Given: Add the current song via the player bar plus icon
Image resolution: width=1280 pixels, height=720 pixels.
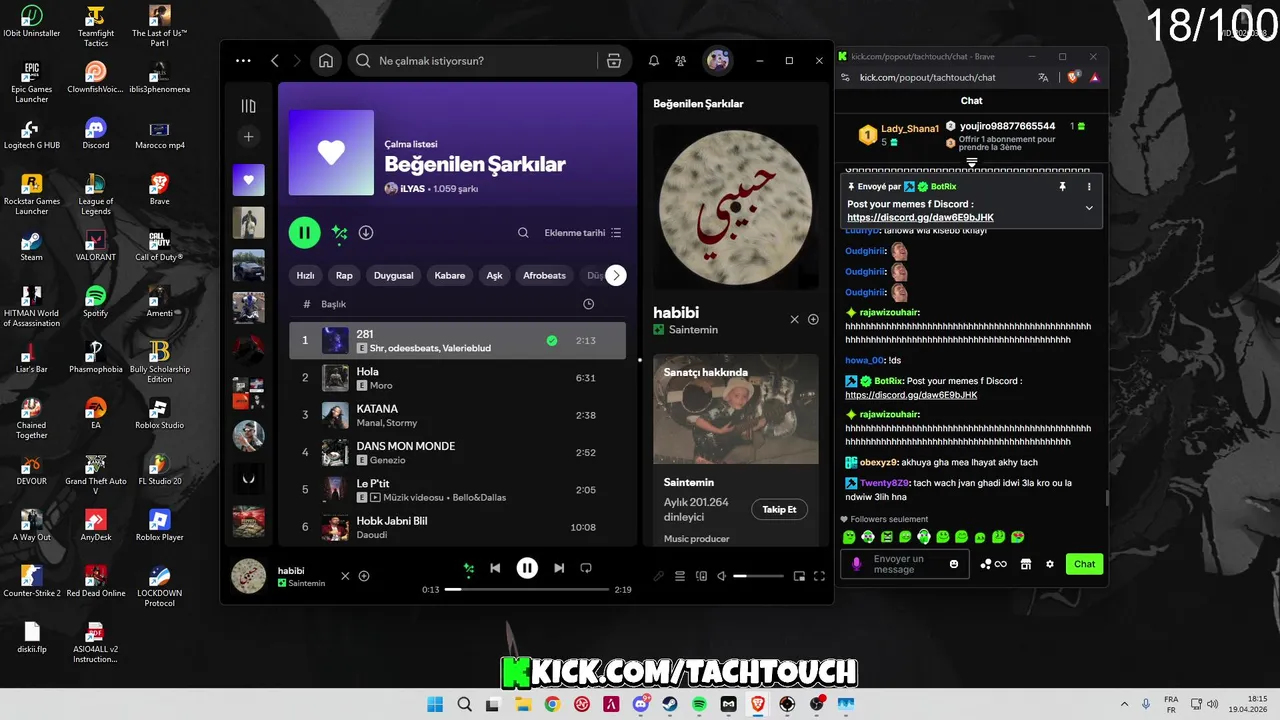Looking at the screenshot, I should (x=364, y=576).
